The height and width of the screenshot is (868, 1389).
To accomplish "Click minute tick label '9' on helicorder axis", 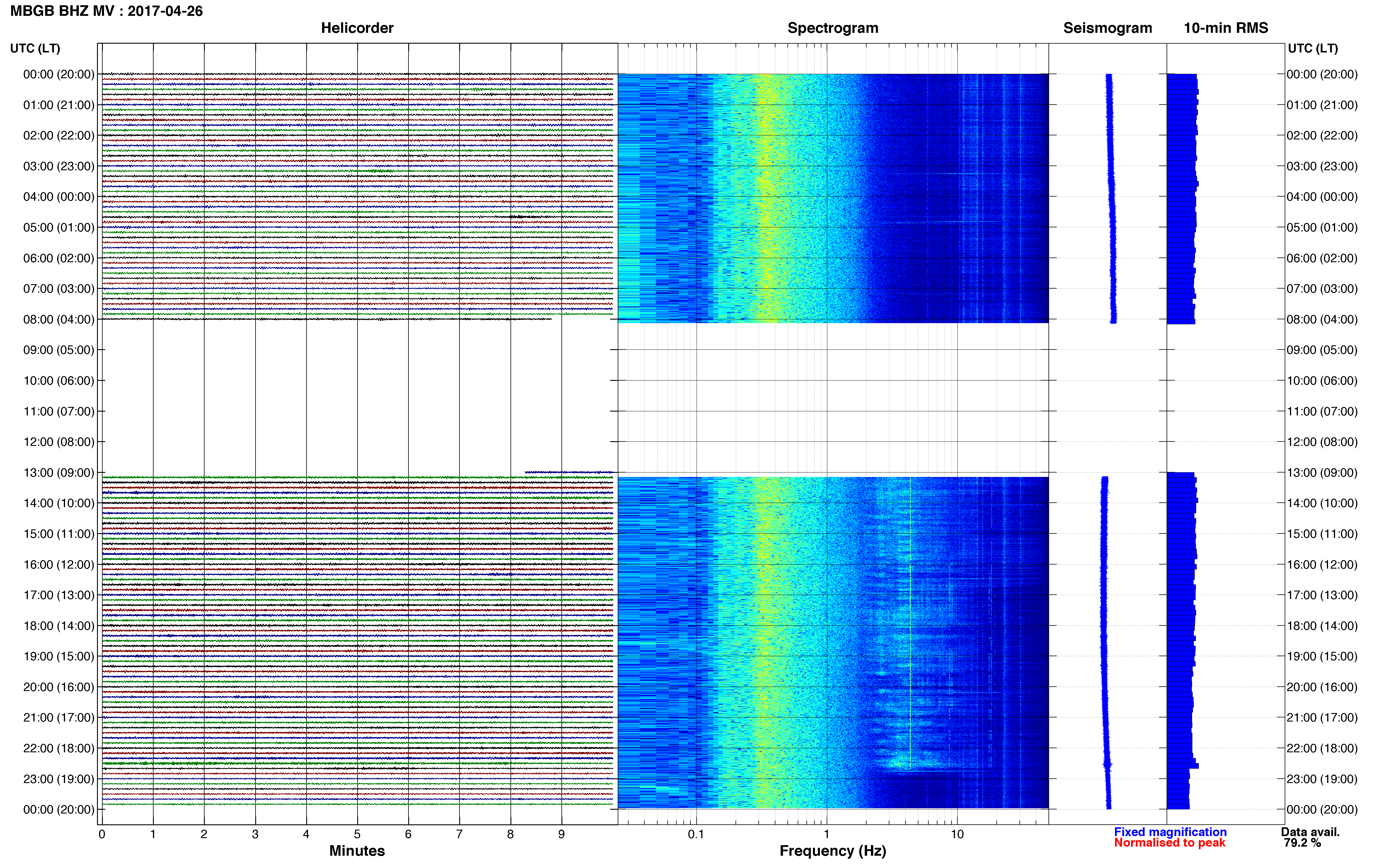I will pos(561,834).
